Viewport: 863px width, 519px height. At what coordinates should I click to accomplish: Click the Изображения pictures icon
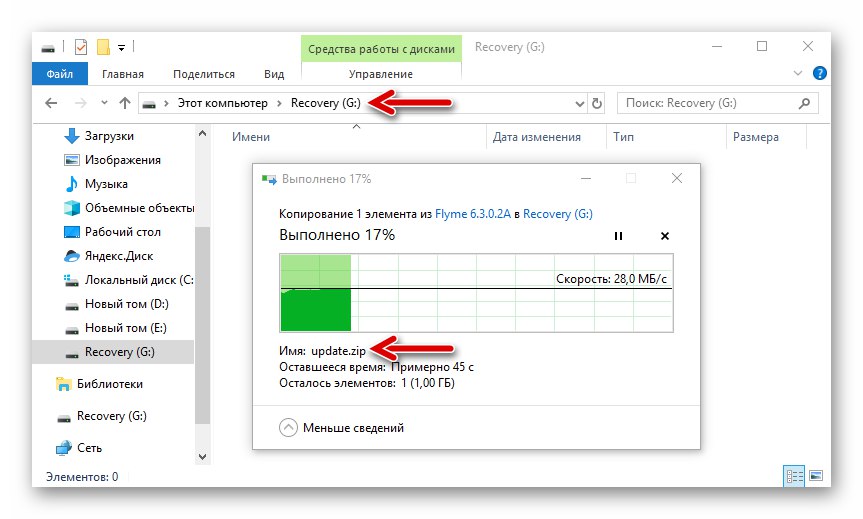point(72,160)
